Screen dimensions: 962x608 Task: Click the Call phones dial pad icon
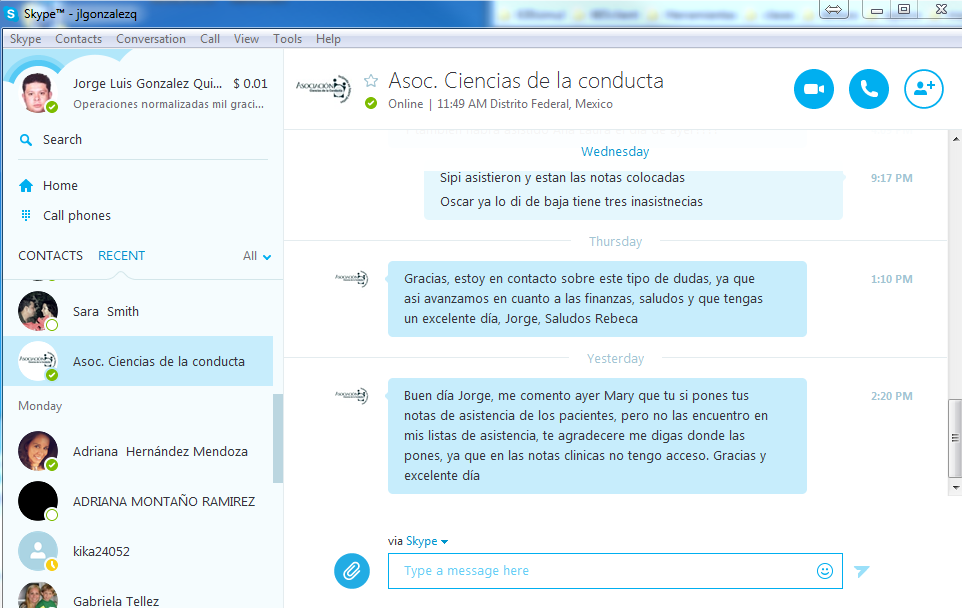click(x=26, y=215)
